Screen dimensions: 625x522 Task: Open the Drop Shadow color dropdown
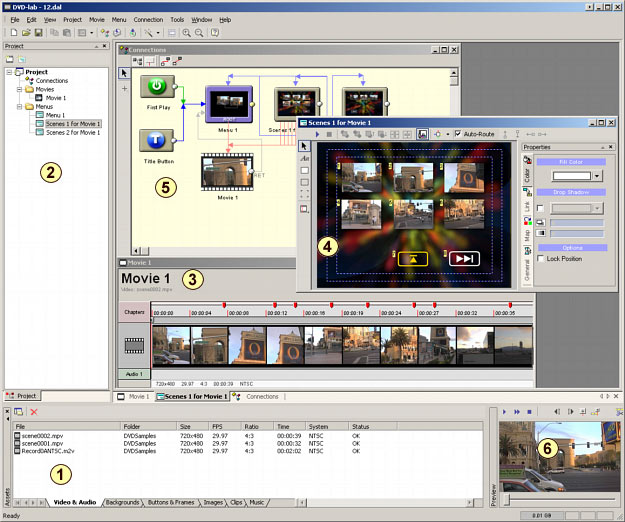click(x=597, y=208)
